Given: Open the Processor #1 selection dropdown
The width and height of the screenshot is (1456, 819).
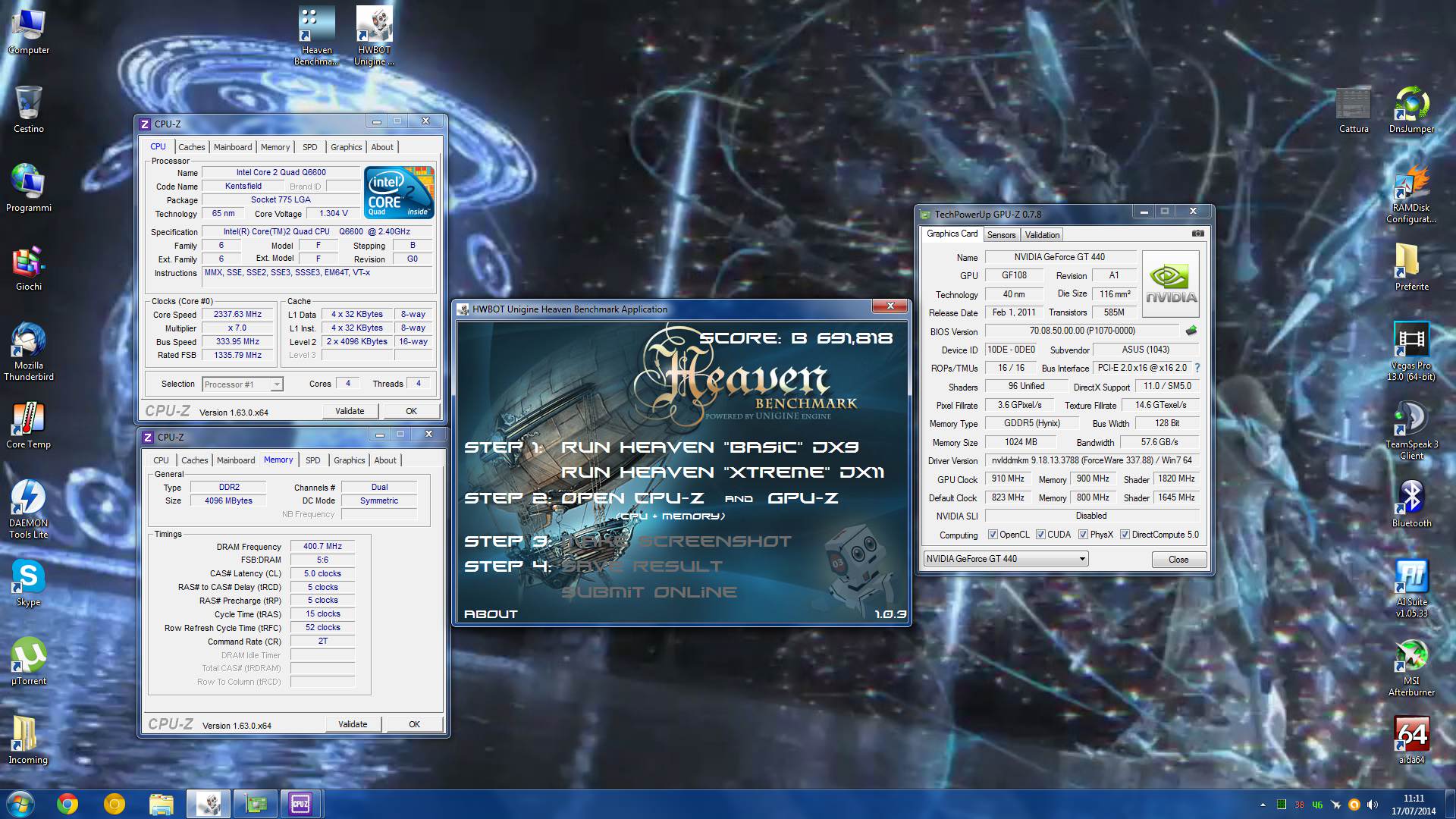Looking at the screenshot, I should [243, 384].
